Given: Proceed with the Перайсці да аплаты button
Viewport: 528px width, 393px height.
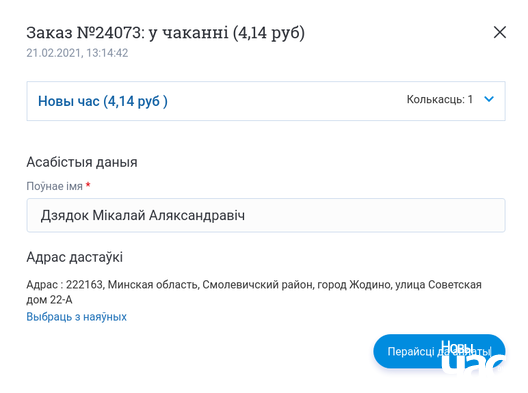Looking at the screenshot, I should coord(439,351).
